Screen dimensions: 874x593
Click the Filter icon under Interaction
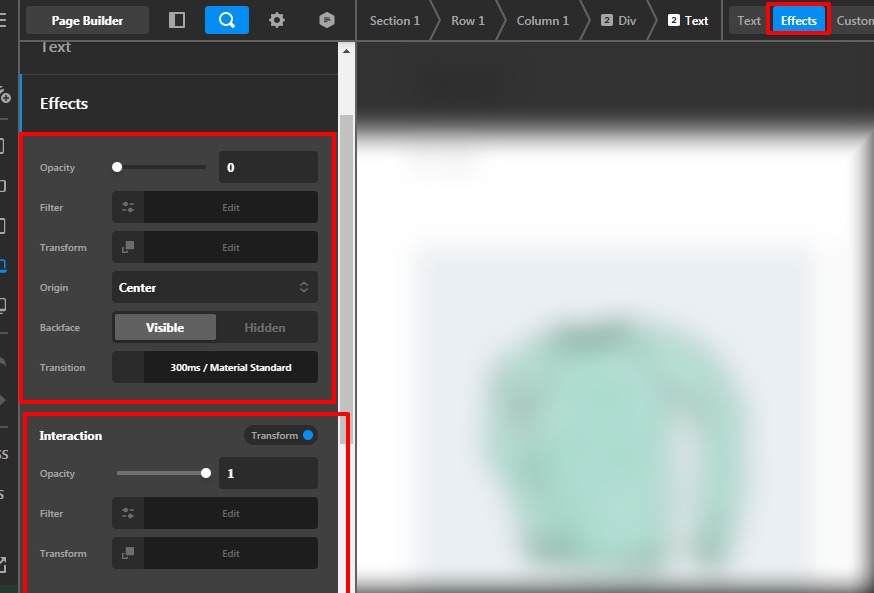127,513
